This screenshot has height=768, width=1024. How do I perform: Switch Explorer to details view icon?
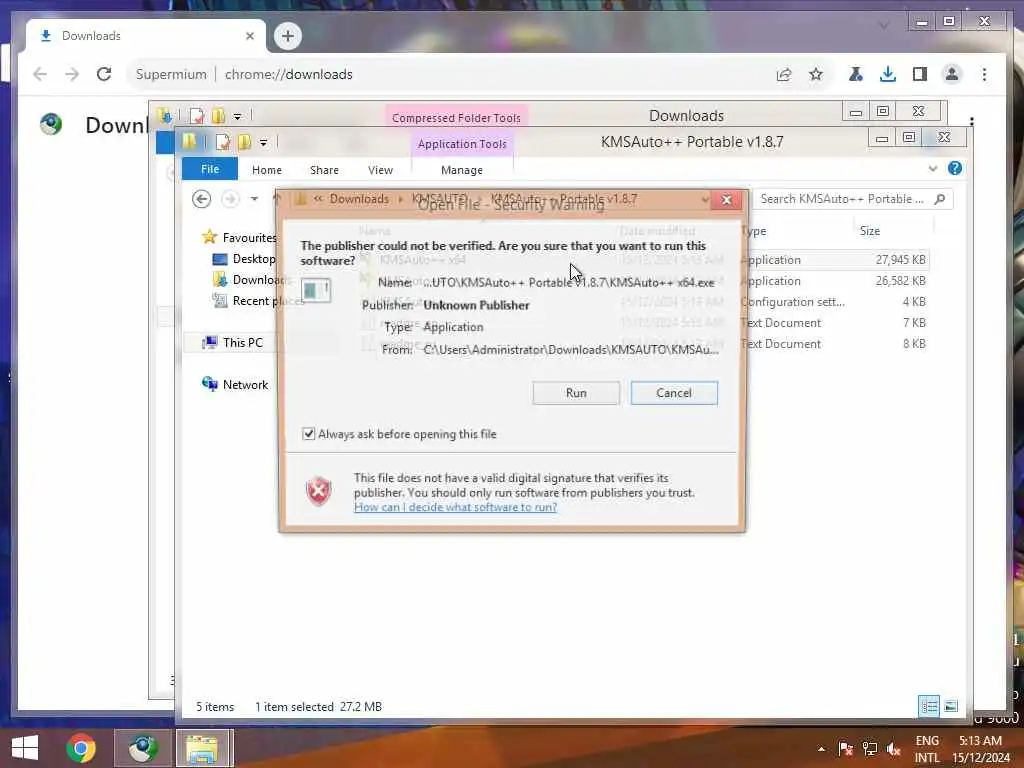click(x=929, y=706)
